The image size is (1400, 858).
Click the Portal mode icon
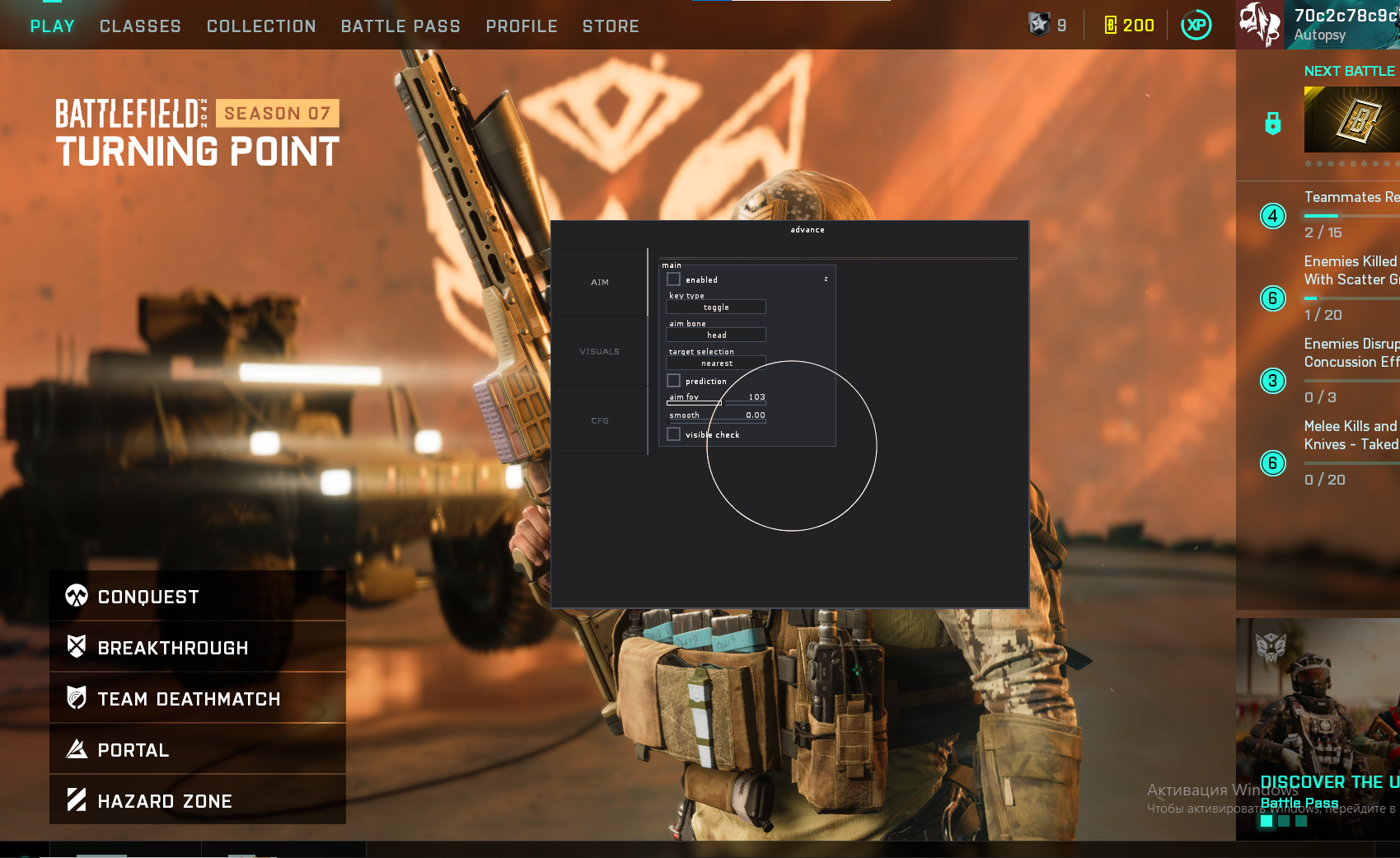(x=77, y=749)
